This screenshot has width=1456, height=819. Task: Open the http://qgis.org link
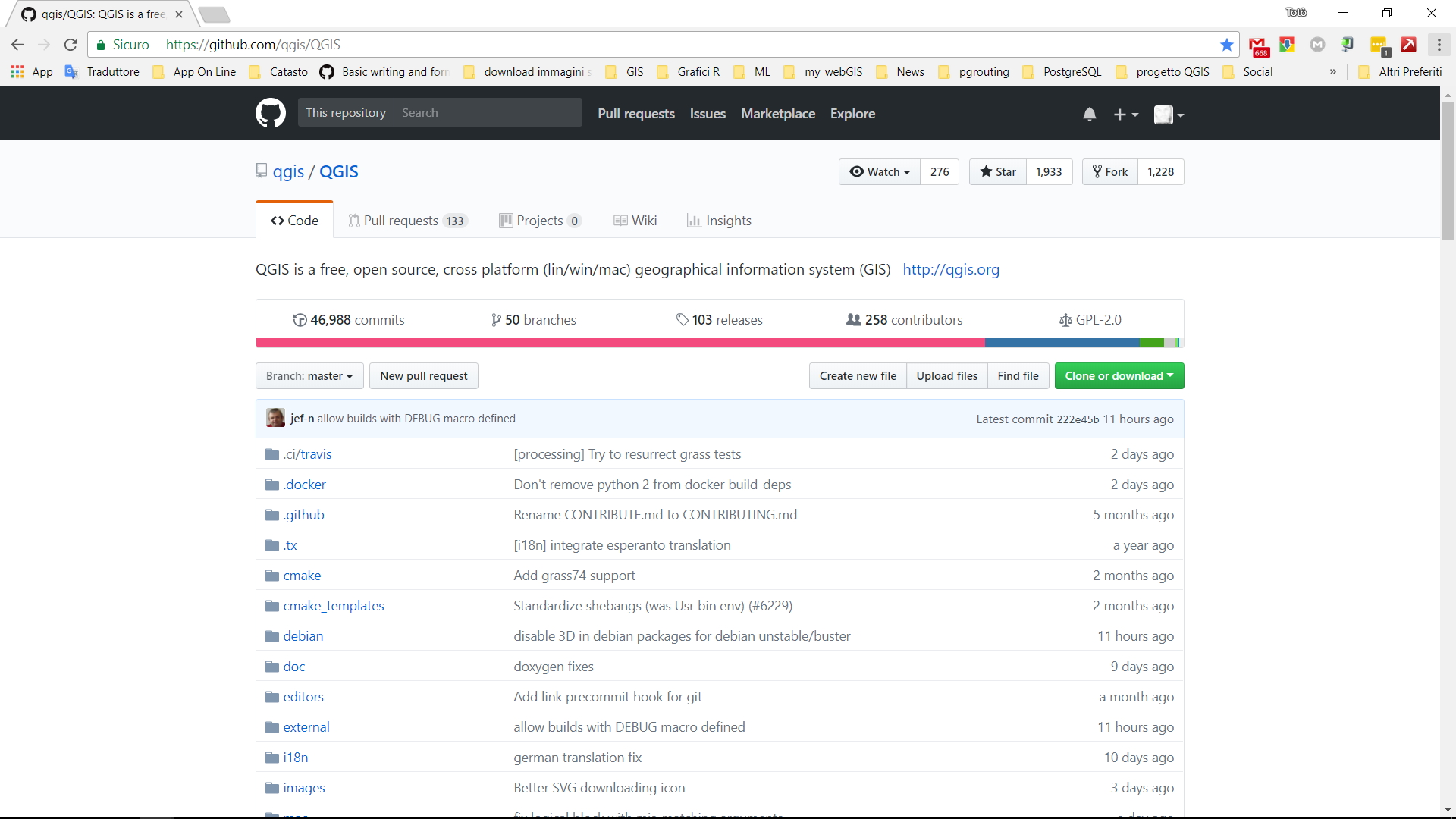click(951, 269)
